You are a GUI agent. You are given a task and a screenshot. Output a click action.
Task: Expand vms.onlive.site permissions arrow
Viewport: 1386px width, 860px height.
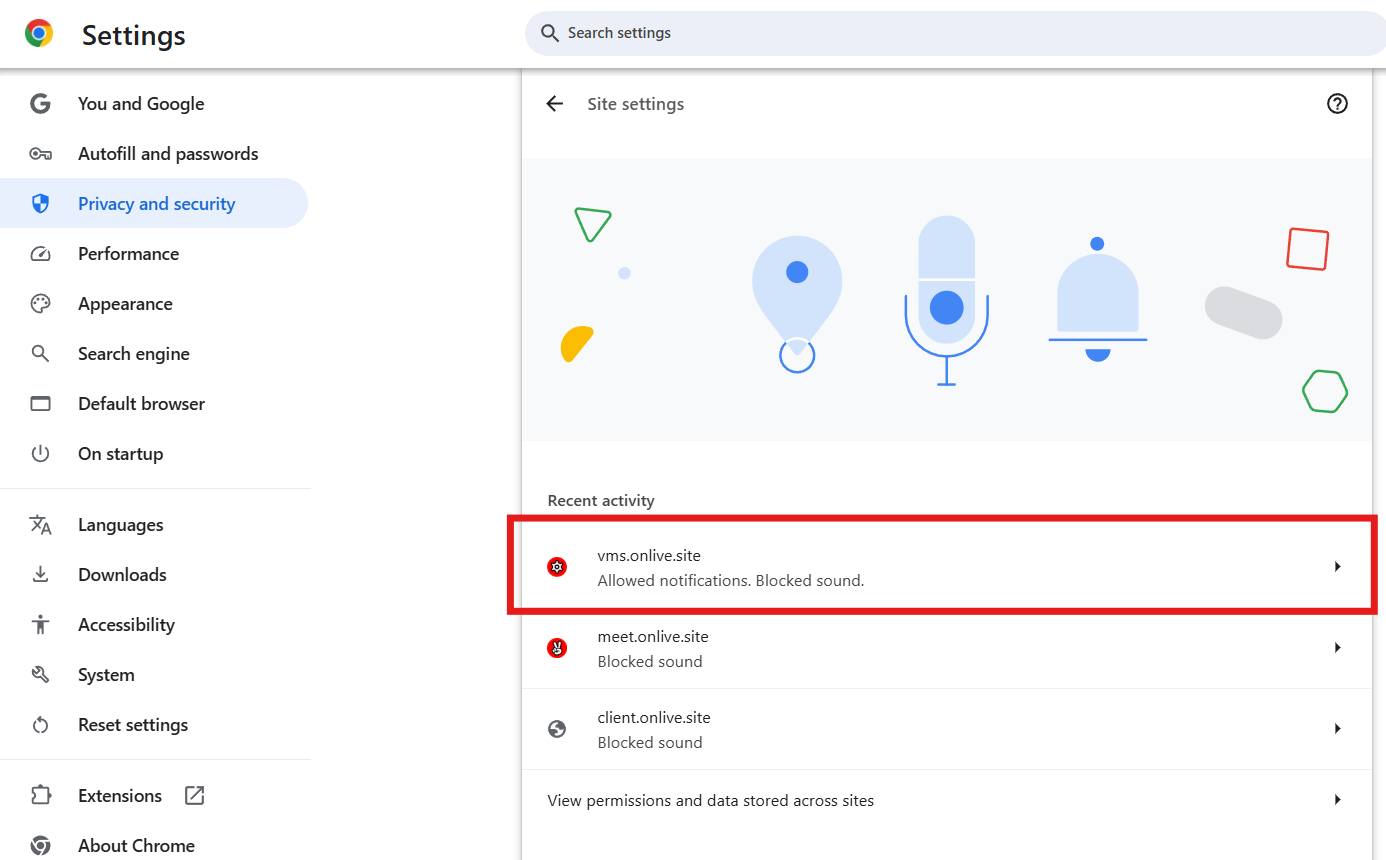1337,567
